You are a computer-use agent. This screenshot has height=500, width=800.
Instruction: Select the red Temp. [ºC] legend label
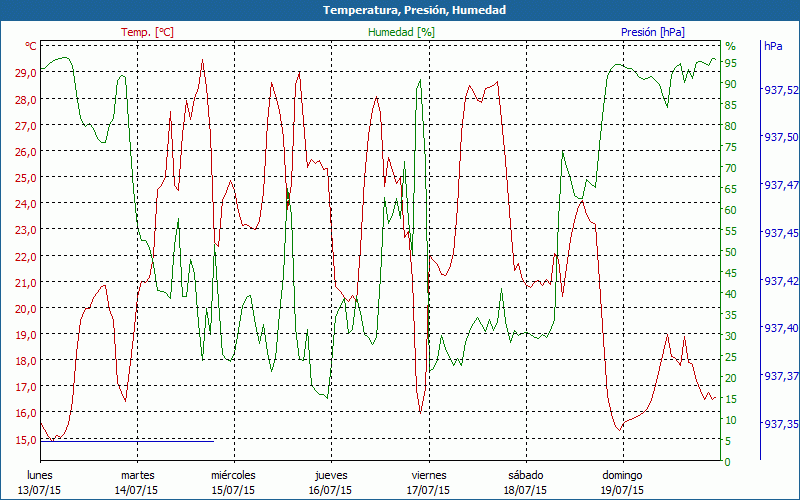pos(147,32)
